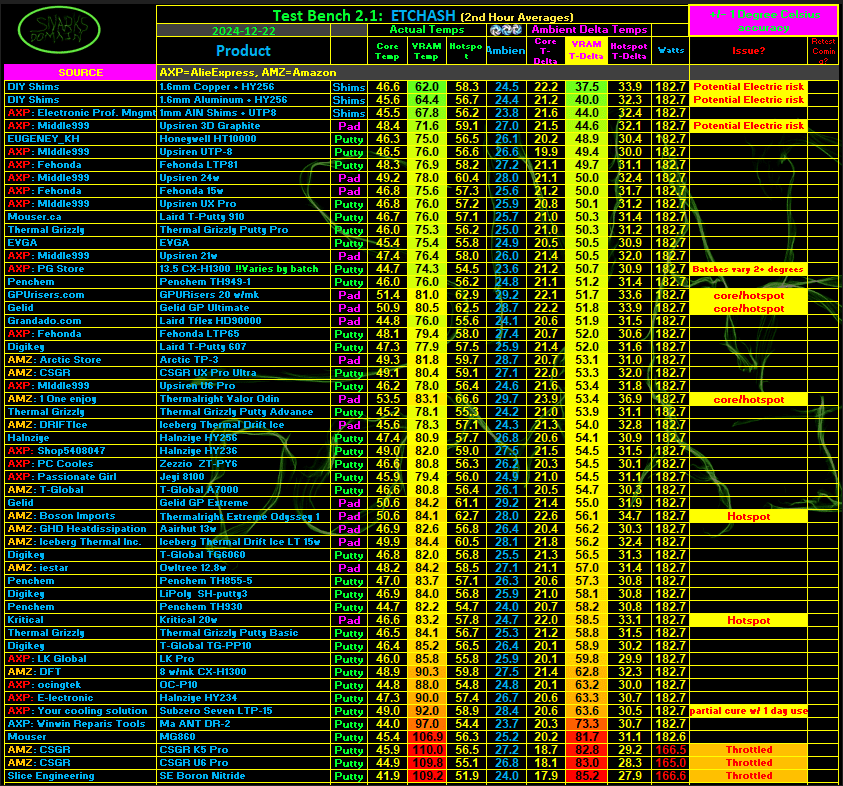Select the Subzero Seven LTP-15 product cell
This screenshot has width=843, height=786.
244,711
